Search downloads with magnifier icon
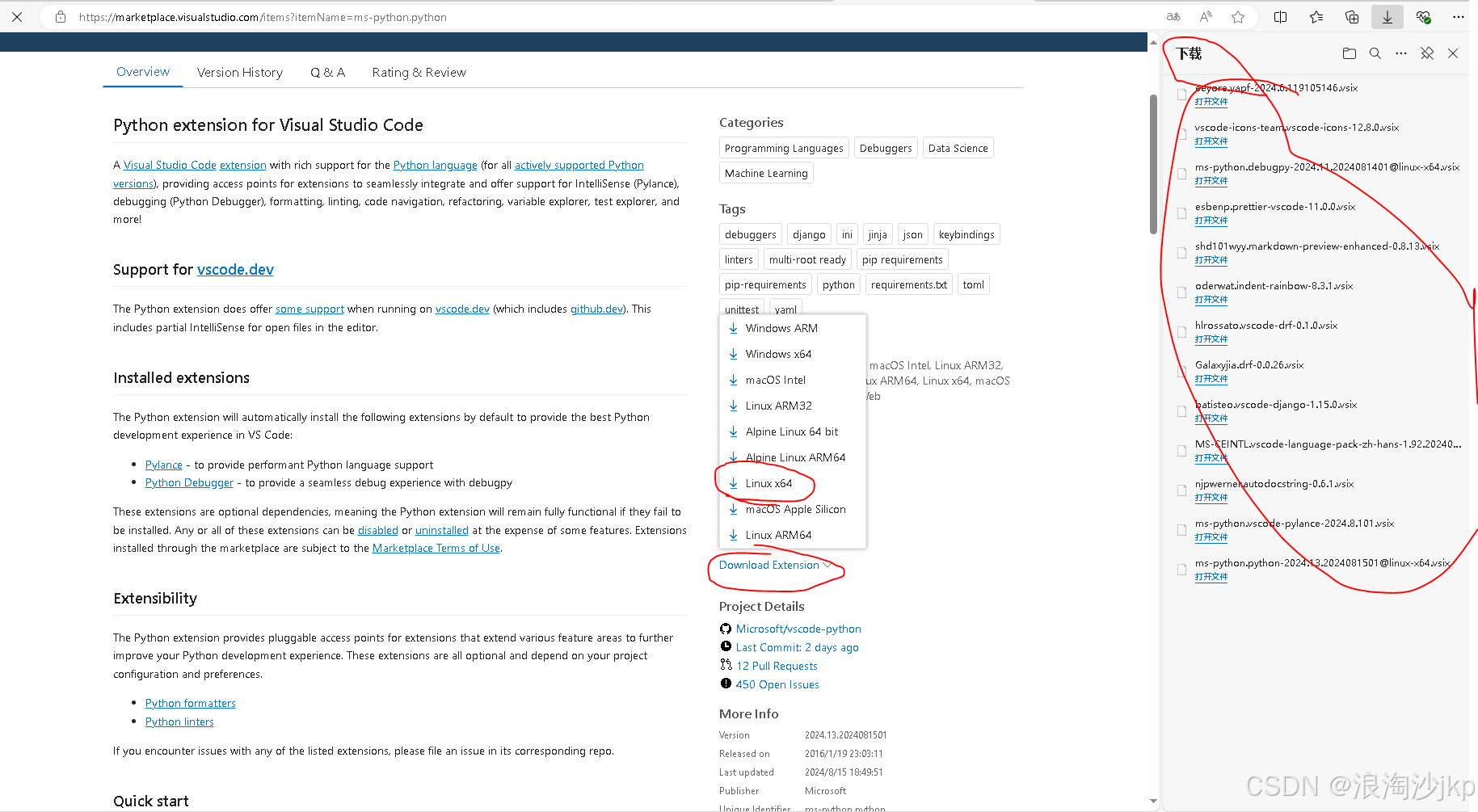Image resolution: width=1478 pixels, height=812 pixels. (x=1375, y=53)
